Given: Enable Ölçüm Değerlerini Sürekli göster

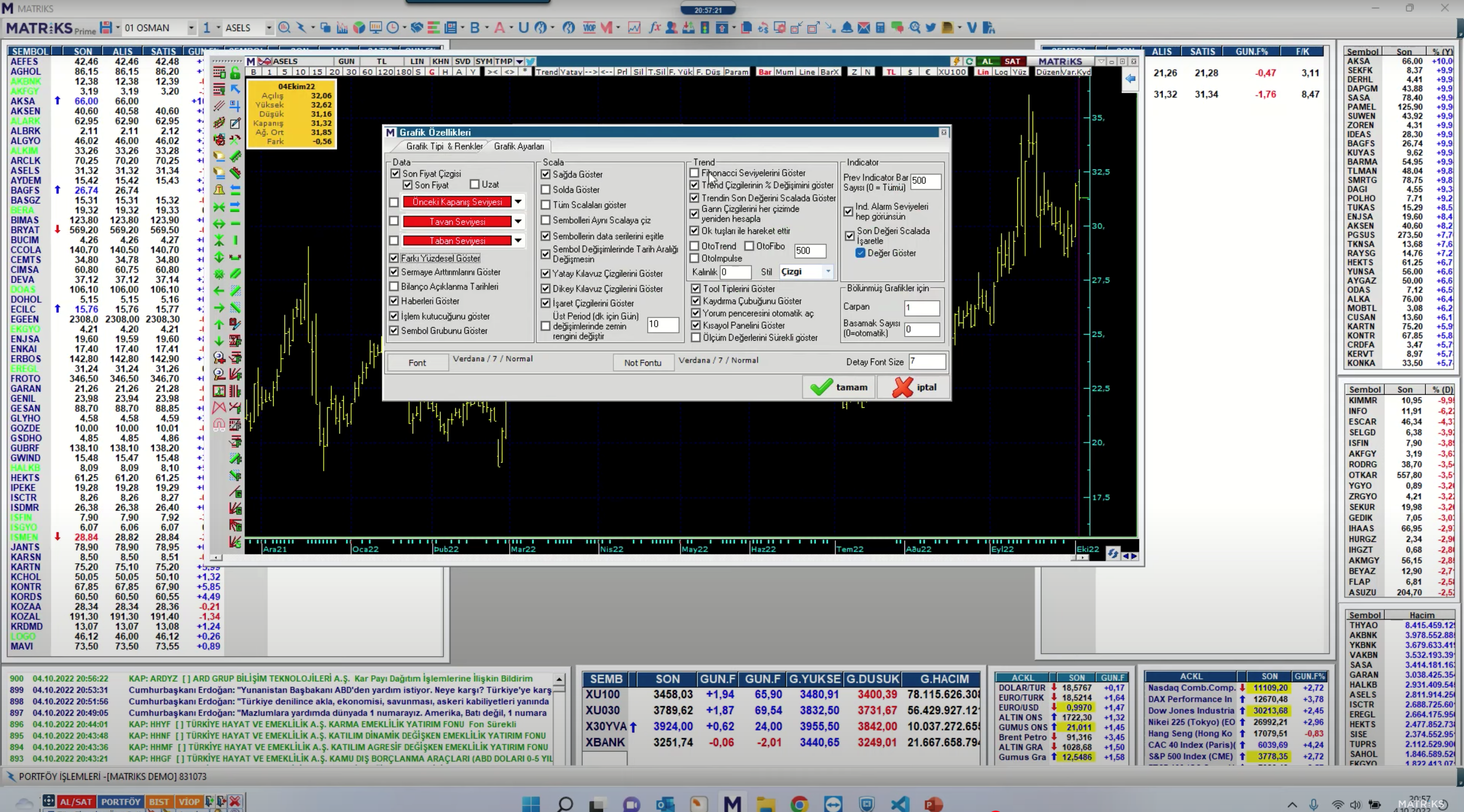Looking at the screenshot, I should coord(696,338).
